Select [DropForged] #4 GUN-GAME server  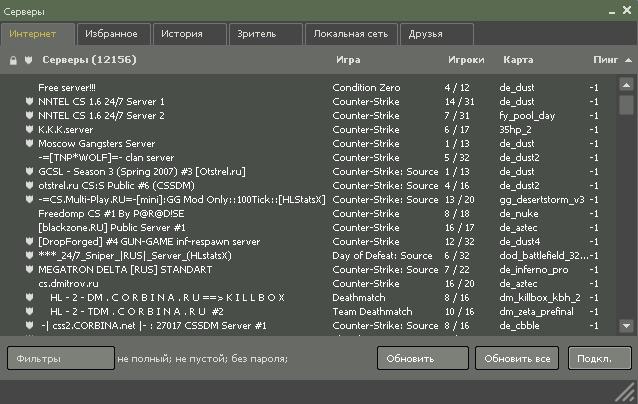309,241
